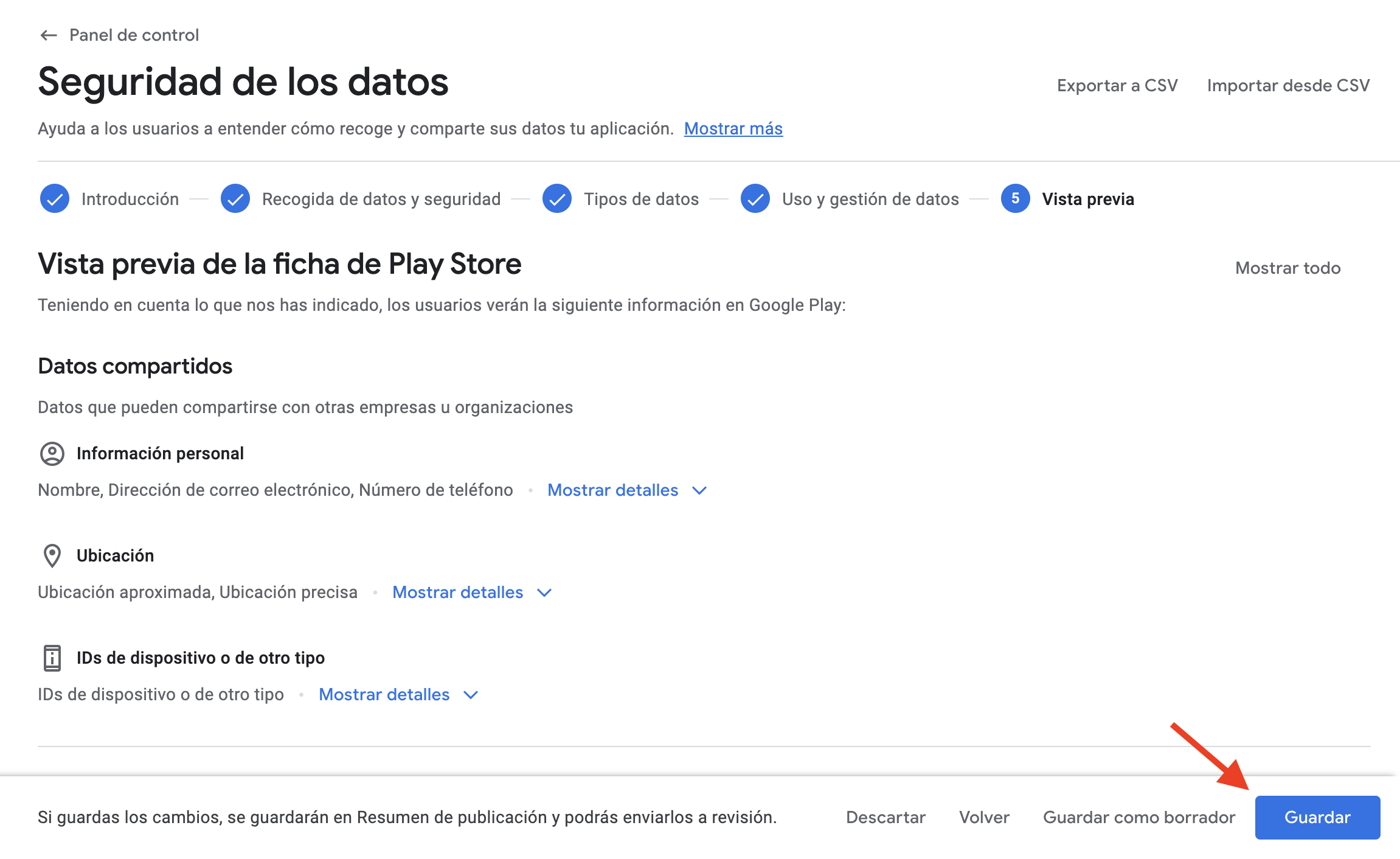Viewport: 1400px width, 859px height.
Task: Click the back arrow next to Panel de control
Action: click(x=49, y=35)
